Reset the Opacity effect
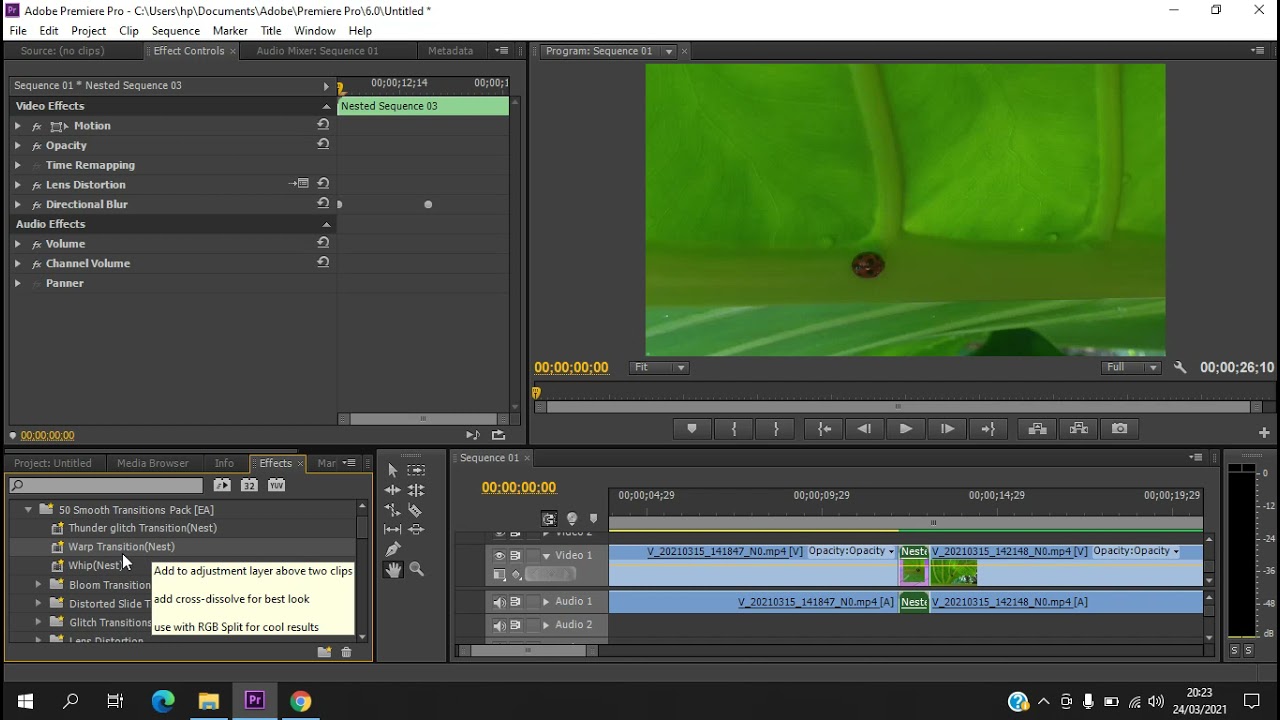1280x720 pixels. click(323, 145)
